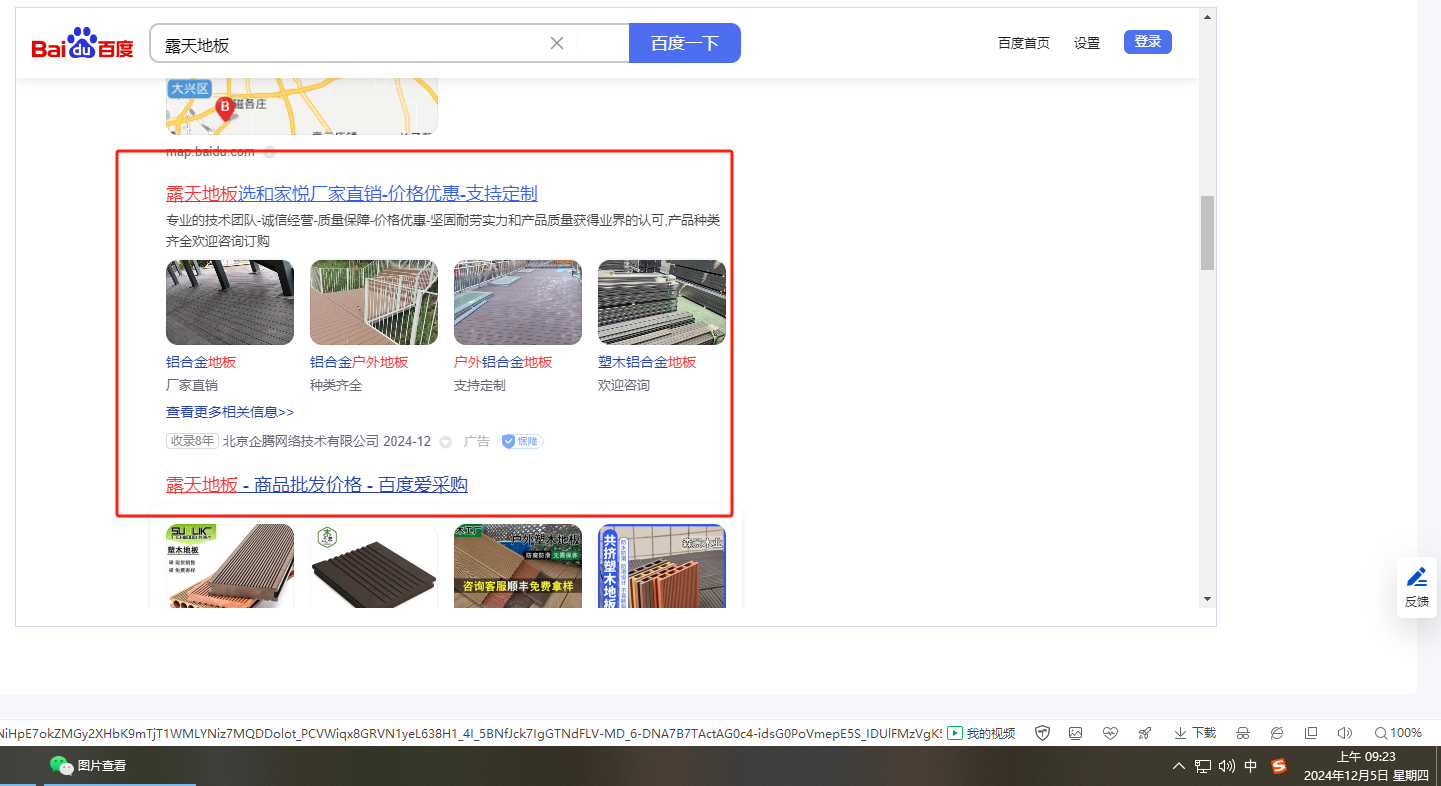The width and height of the screenshot is (1441, 786).
Task: Click the 欢迎咨询 caption text
Action: click(x=624, y=385)
